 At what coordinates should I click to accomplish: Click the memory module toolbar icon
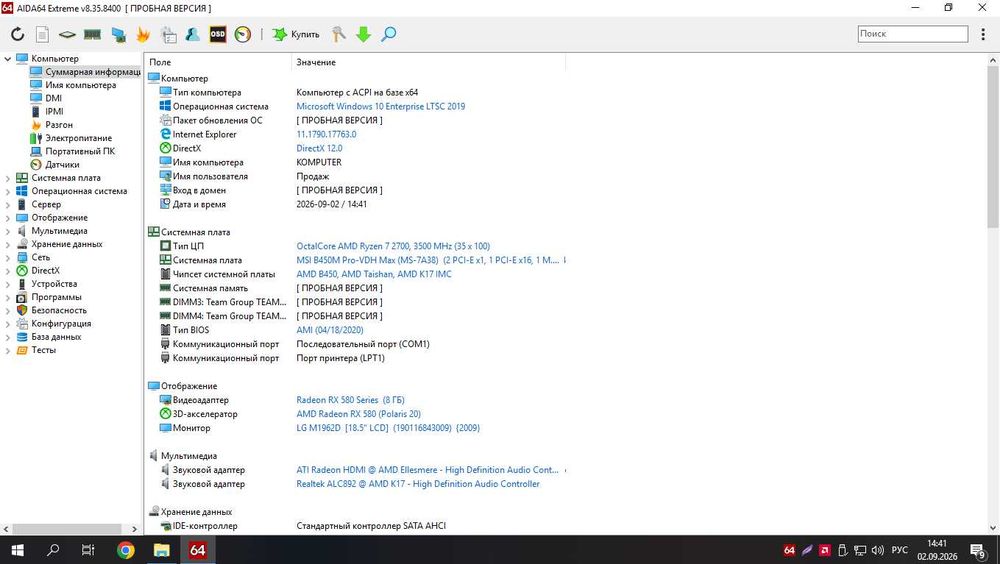(92, 34)
